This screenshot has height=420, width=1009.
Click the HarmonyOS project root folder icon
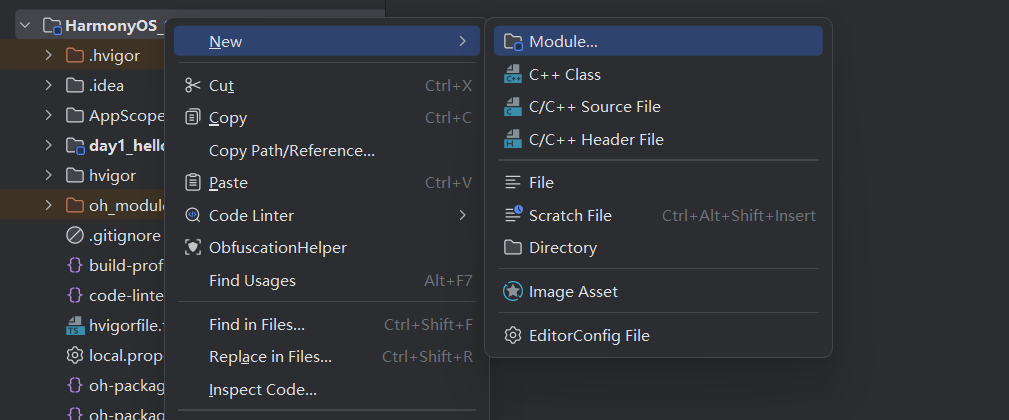pyautogui.click(x=52, y=26)
